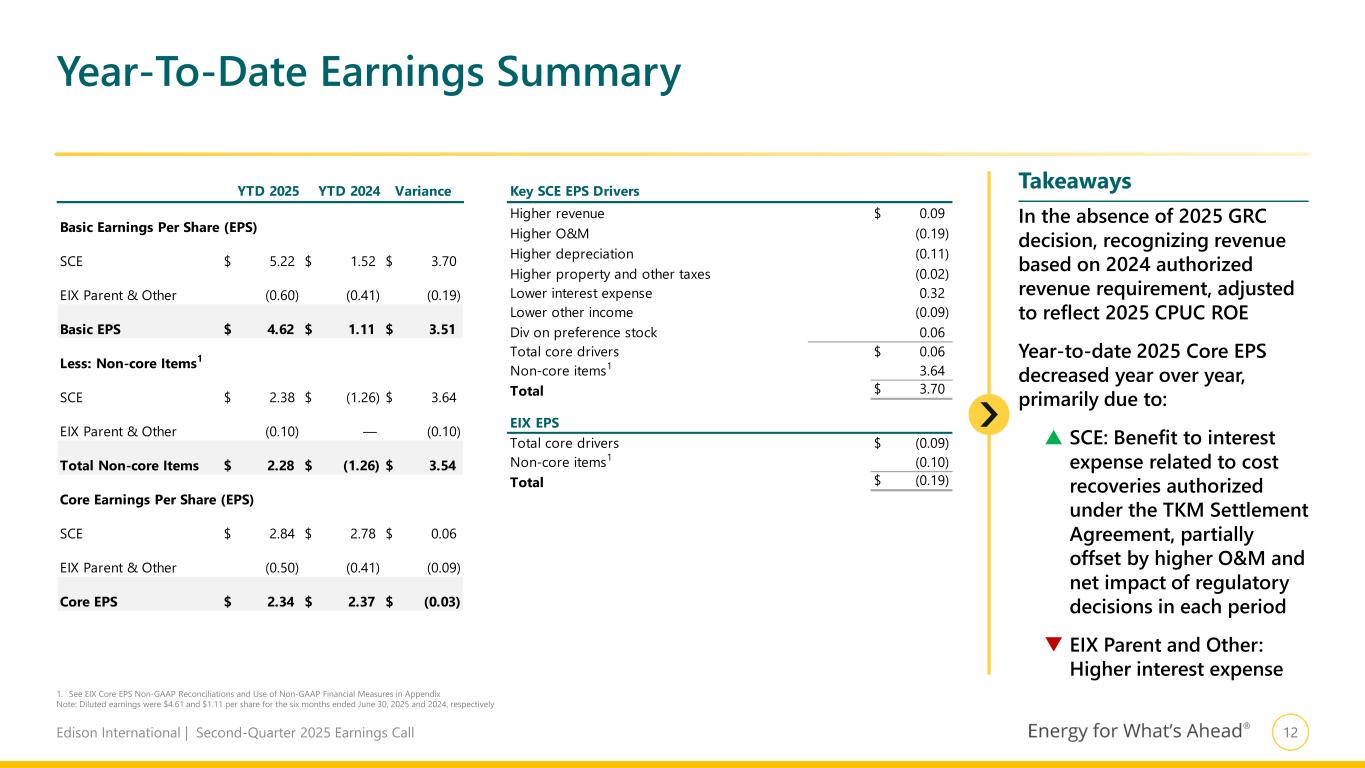The width and height of the screenshot is (1365, 768).
Task: Select the "Lower interest expense" driver label
Action: (x=581, y=293)
